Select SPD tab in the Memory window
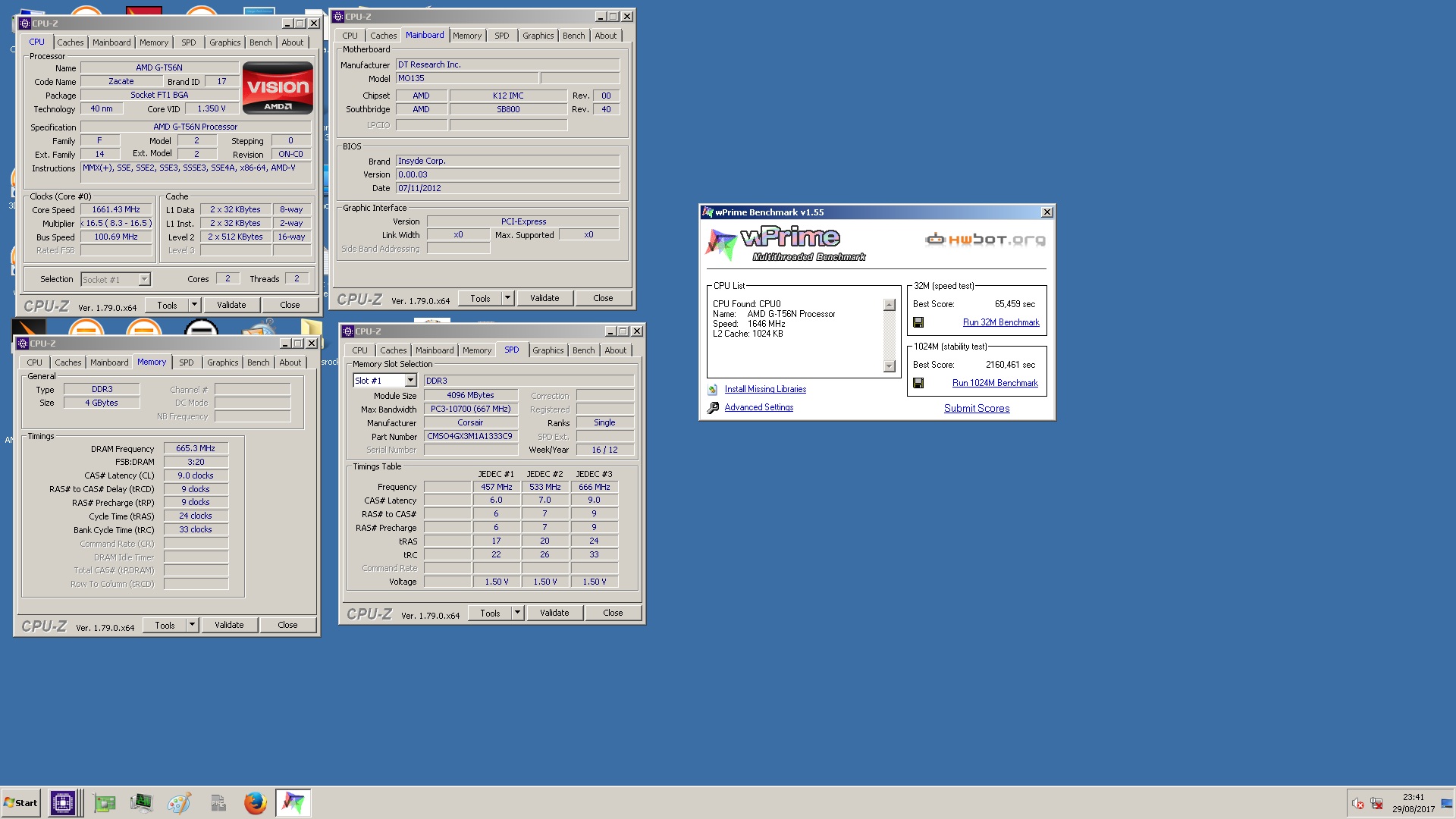 point(186,362)
